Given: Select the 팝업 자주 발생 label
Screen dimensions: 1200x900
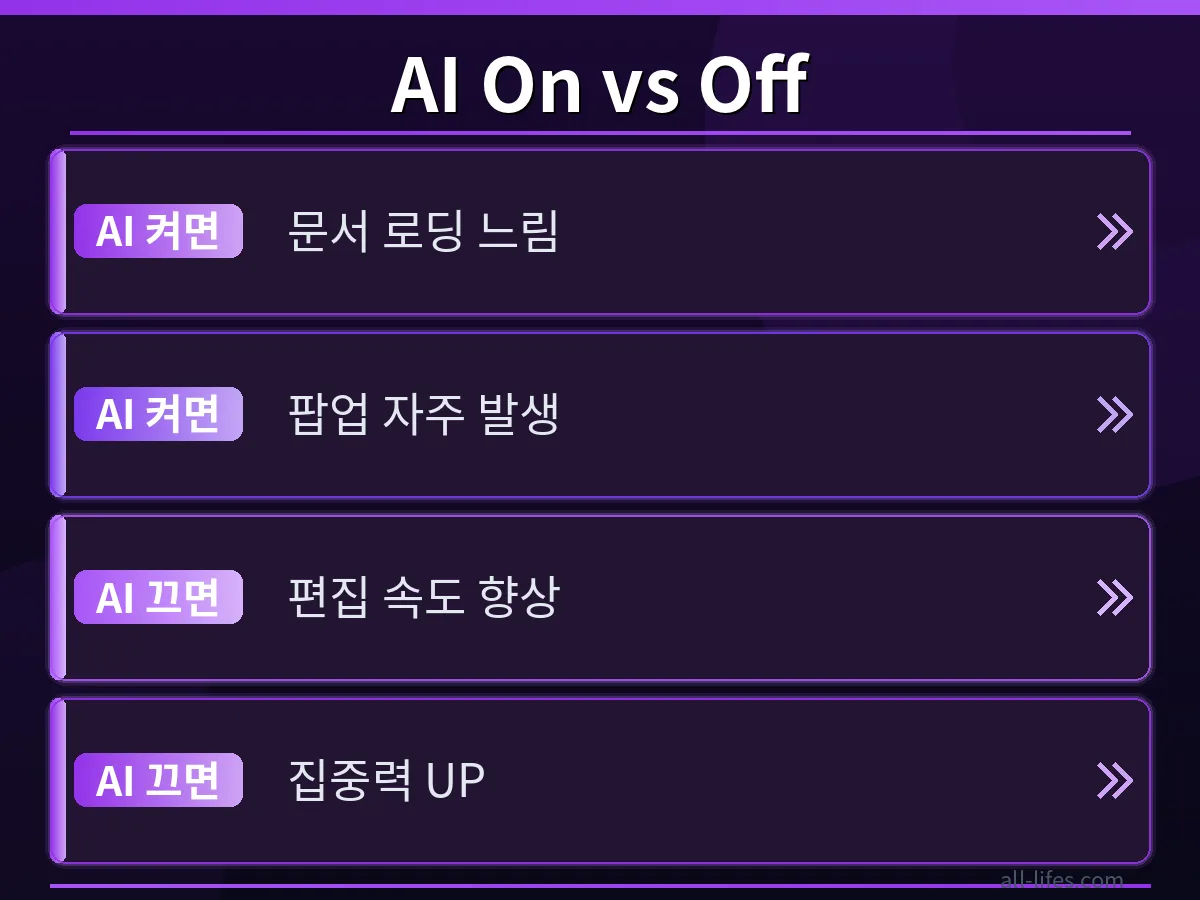Looking at the screenshot, I should click(423, 415).
